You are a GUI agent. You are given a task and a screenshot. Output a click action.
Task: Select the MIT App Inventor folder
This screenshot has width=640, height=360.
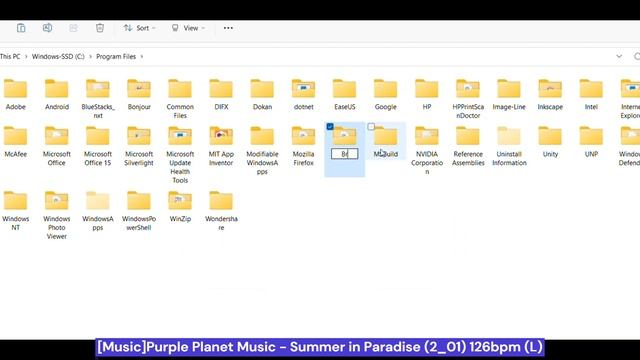[221, 146]
